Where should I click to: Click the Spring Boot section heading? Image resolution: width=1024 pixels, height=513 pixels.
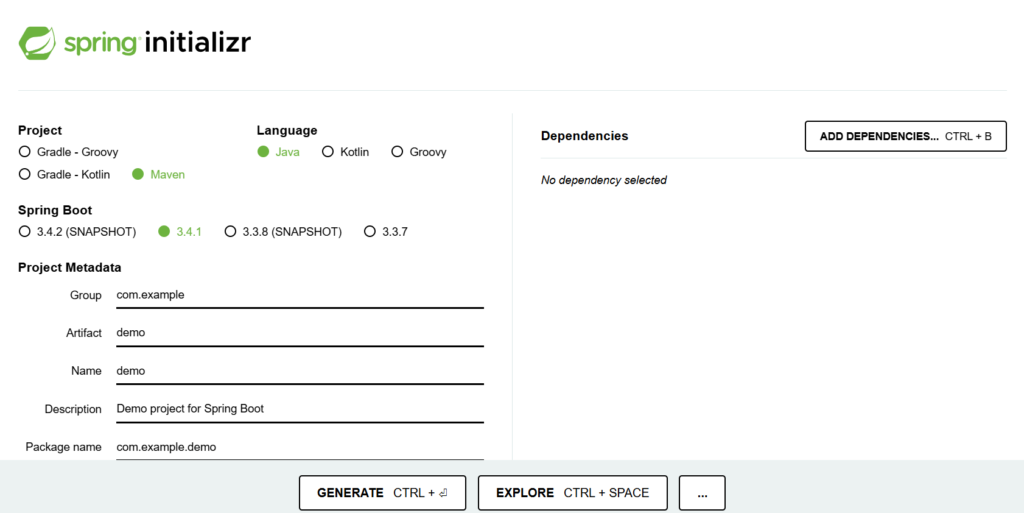point(55,210)
